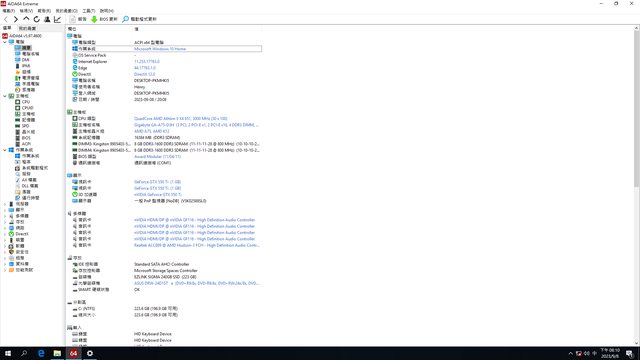Go back with the toolbar back arrow
The image size is (640, 360).
pos(6,19)
